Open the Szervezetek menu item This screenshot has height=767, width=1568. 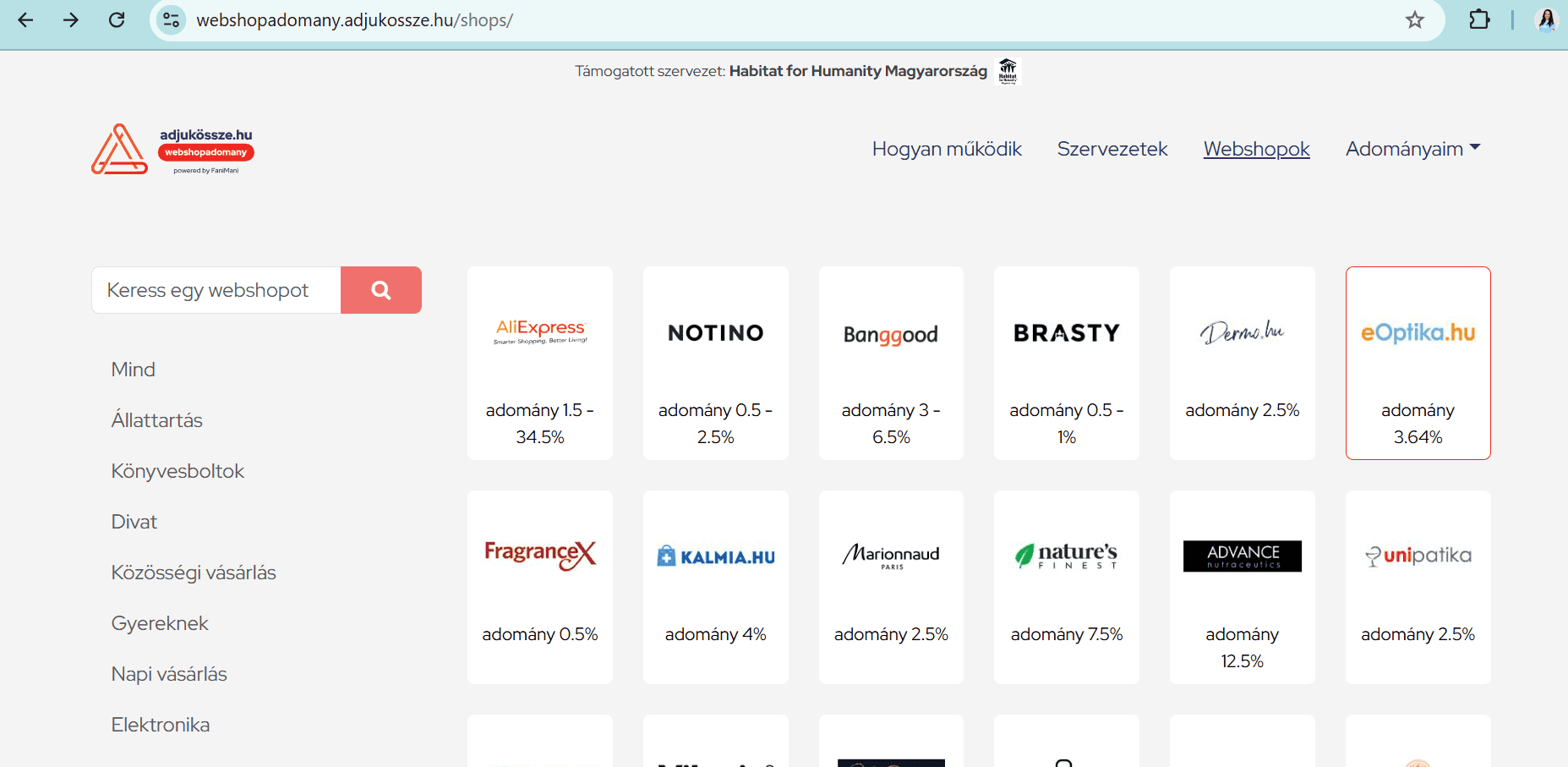(1112, 149)
